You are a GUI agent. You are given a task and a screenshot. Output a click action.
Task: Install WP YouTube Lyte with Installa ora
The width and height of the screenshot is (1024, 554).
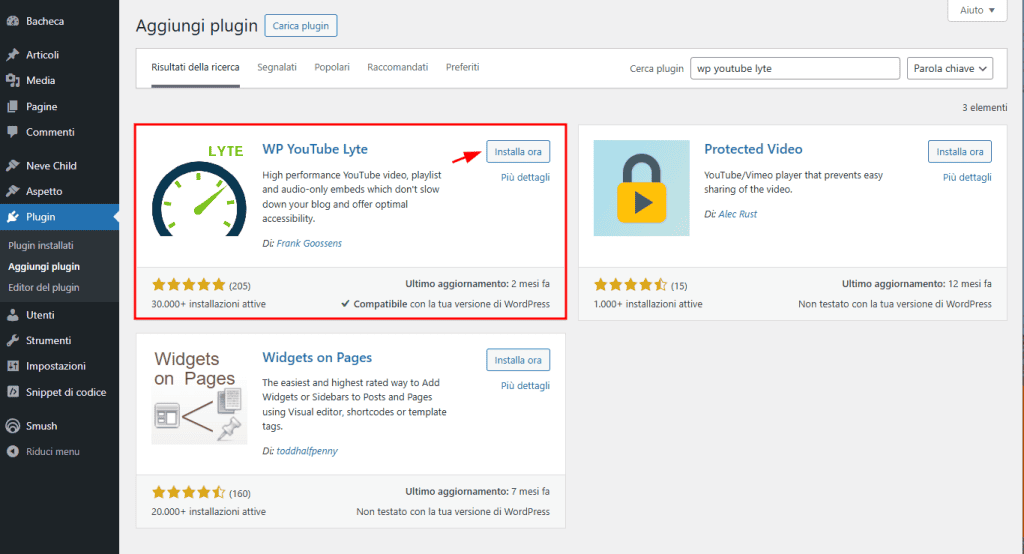[x=518, y=152]
